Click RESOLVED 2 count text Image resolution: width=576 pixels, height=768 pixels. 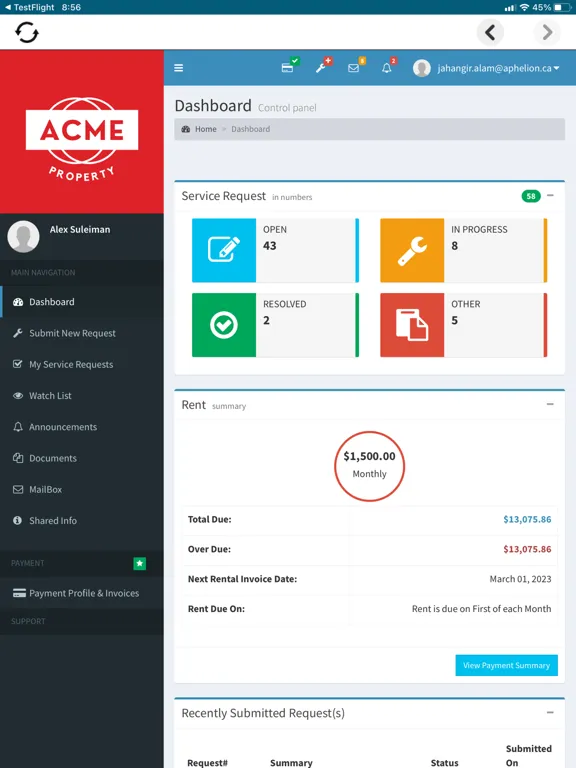[285, 312]
